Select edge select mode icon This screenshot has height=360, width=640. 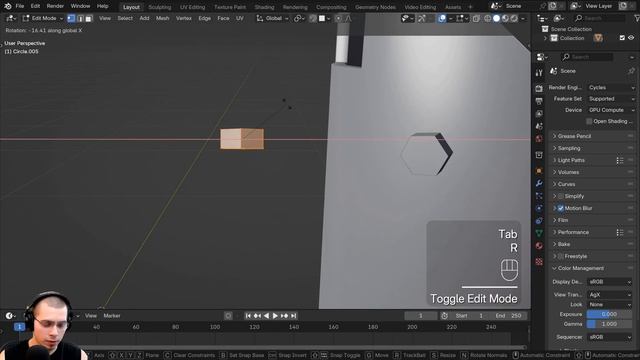click(80, 18)
